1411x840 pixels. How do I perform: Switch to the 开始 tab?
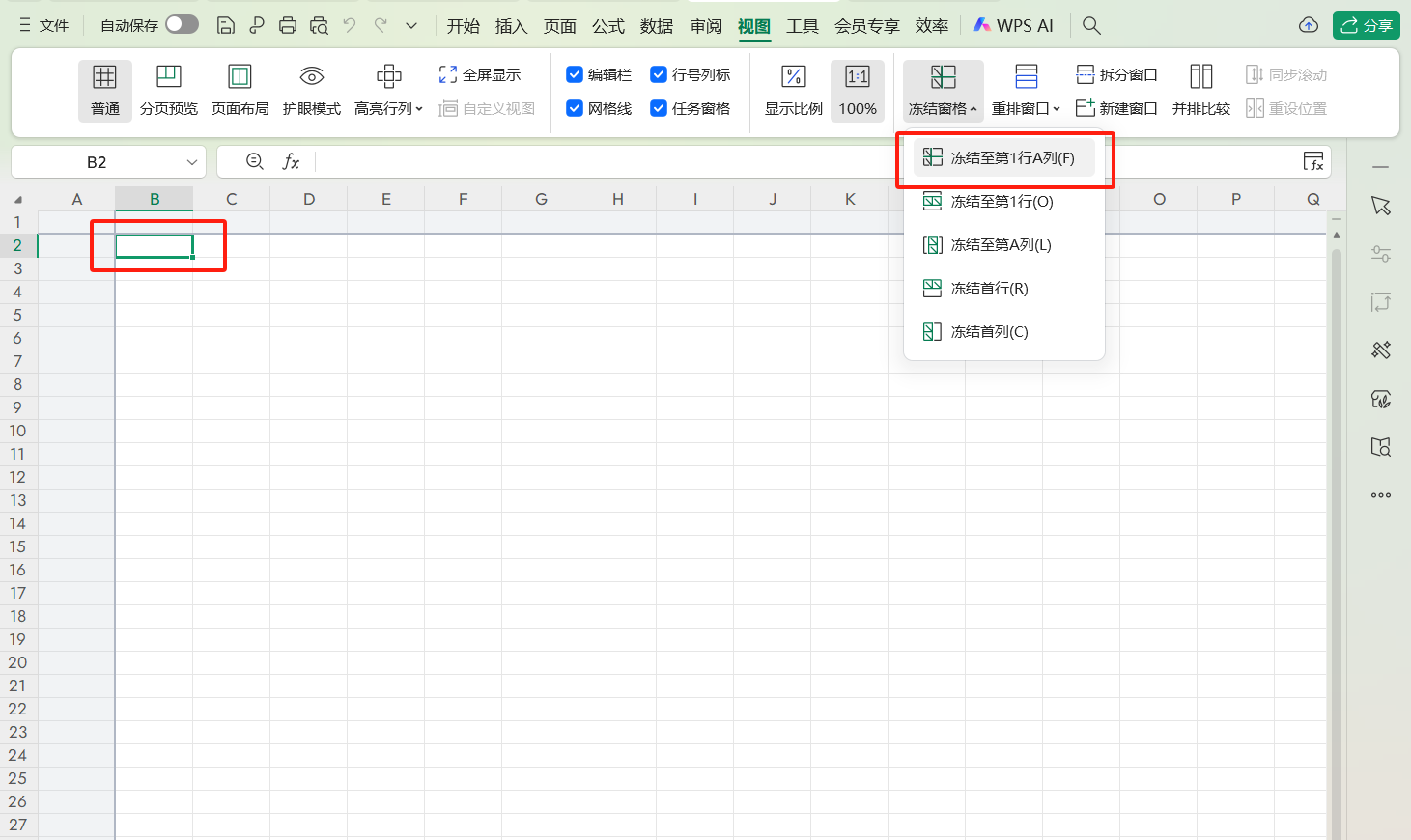[x=464, y=26]
